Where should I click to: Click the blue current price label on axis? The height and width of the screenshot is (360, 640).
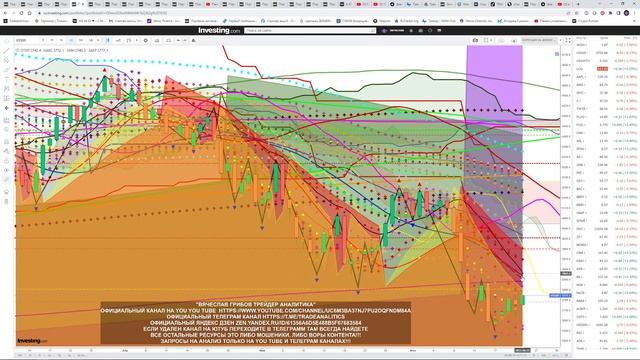point(560,295)
